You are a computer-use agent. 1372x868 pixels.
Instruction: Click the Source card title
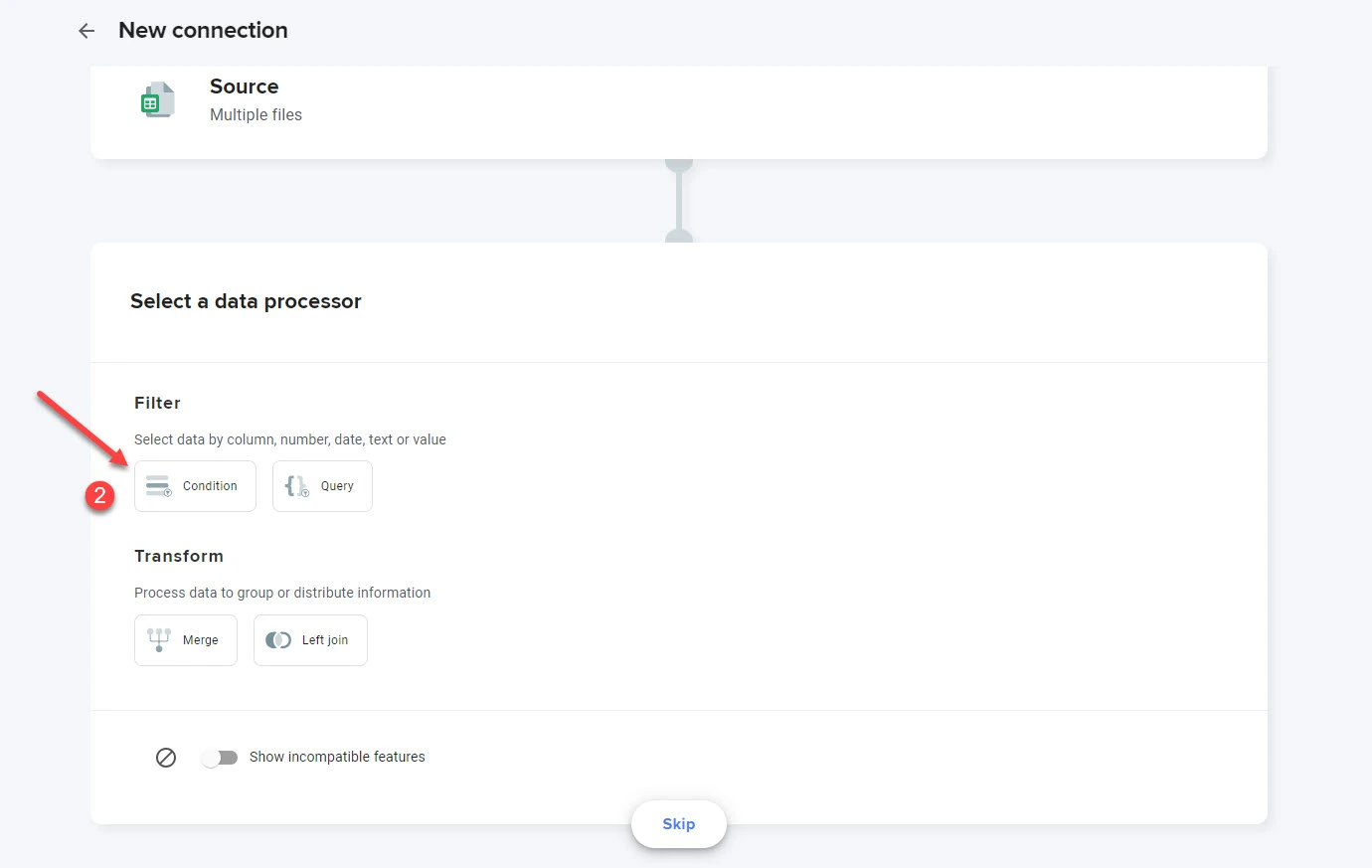[x=244, y=87]
